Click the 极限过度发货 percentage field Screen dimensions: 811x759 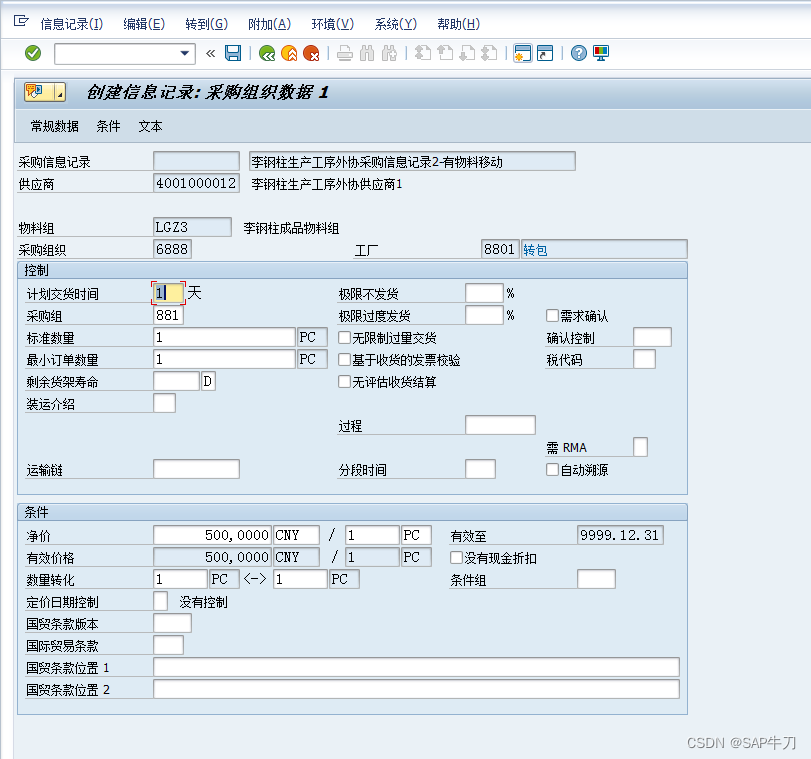[485, 316]
